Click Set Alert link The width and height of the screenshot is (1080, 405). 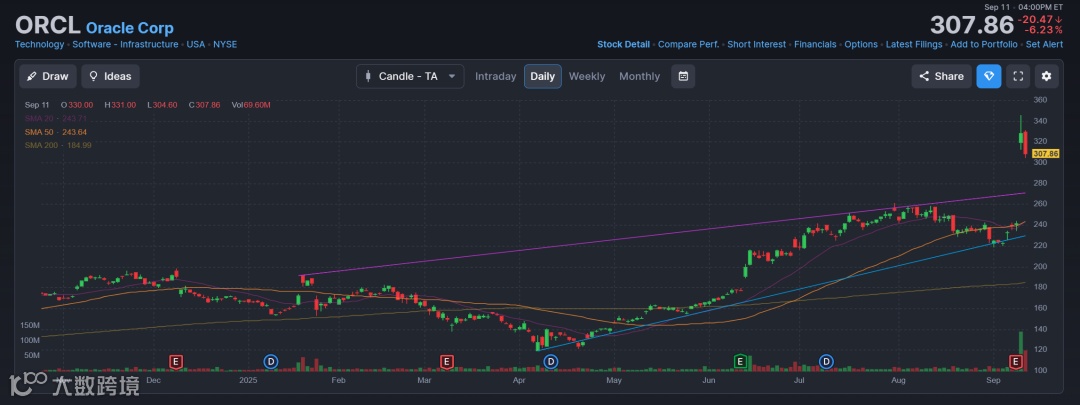point(1044,44)
